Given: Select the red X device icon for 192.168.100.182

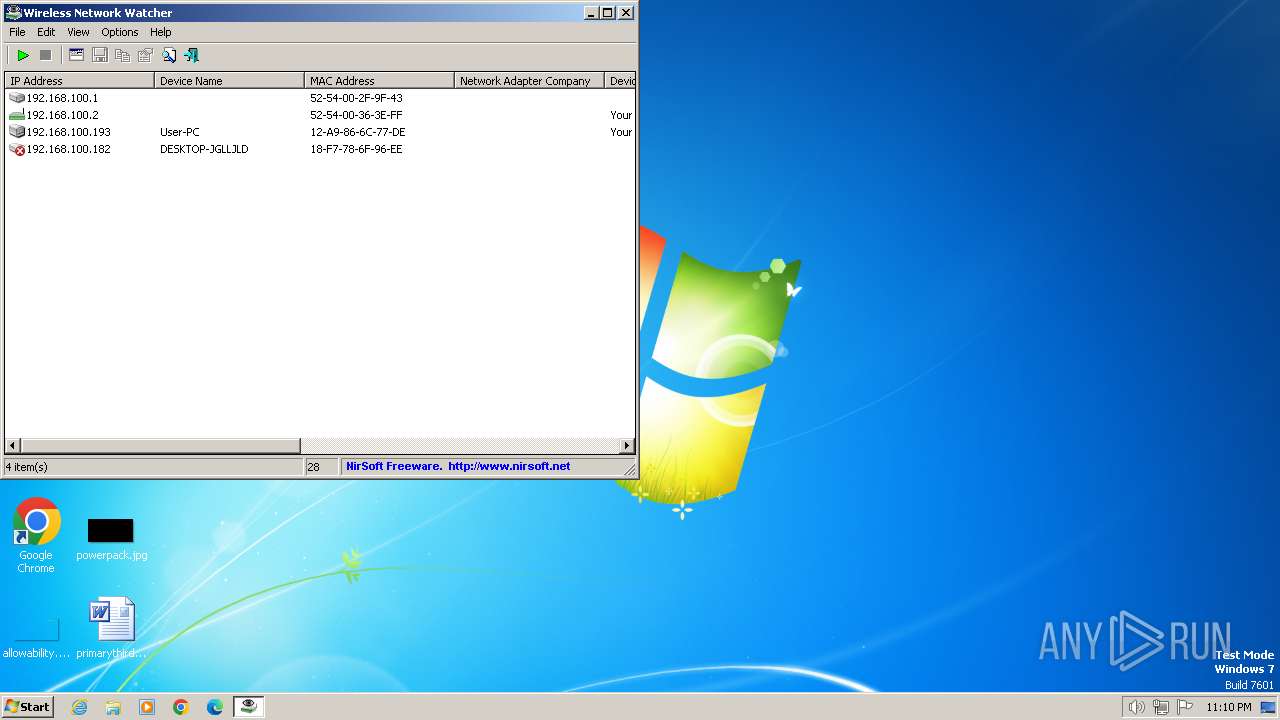Looking at the screenshot, I should [x=17, y=149].
